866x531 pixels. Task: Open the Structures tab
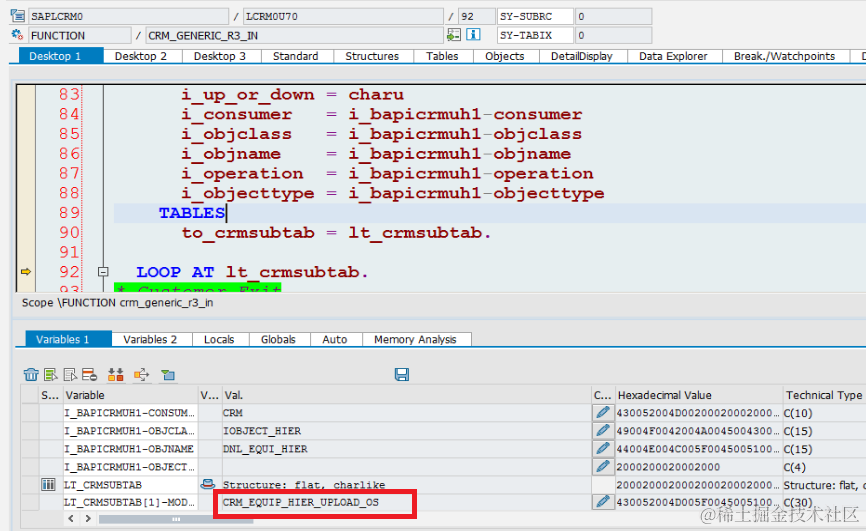point(372,56)
